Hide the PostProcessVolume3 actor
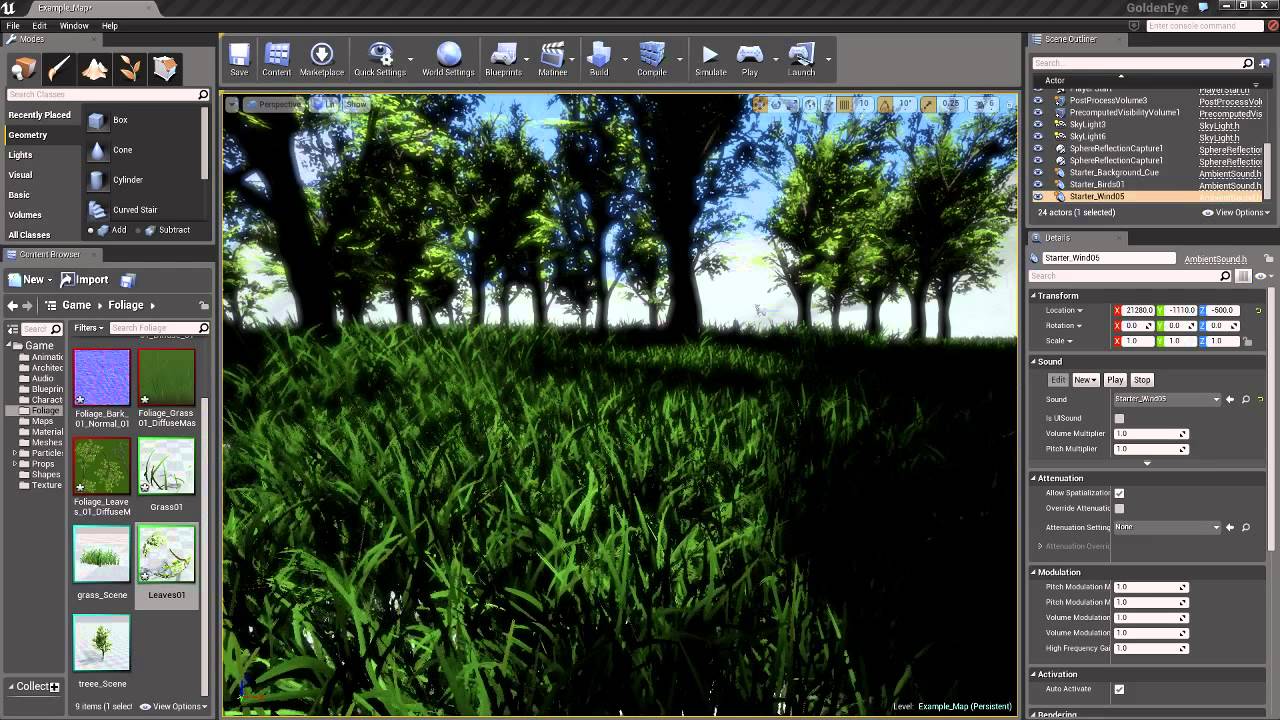The height and width of the screenshot is (720, 1280). (1037, 100)
